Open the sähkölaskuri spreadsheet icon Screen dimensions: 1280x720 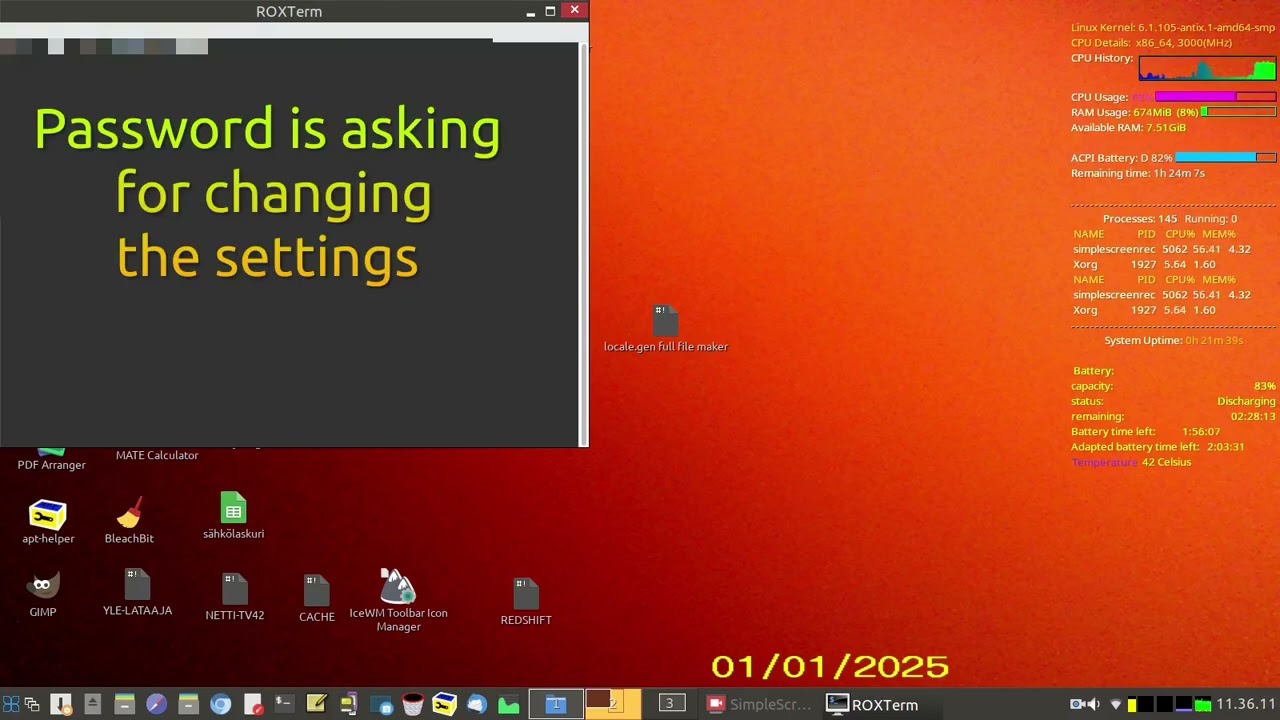tap(233, 516)
